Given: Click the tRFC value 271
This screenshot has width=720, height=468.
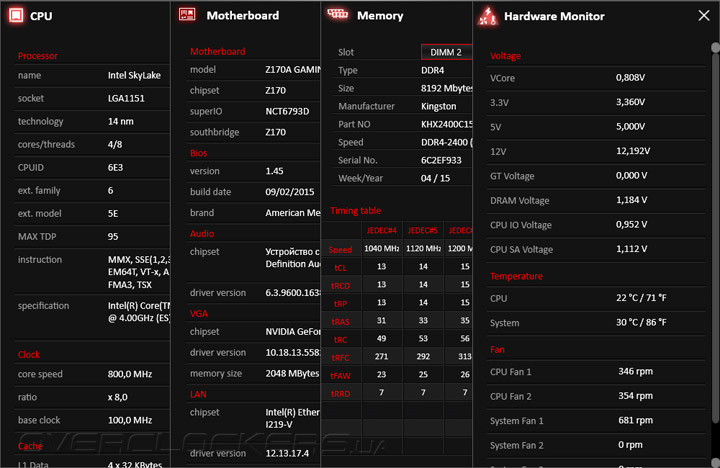Looking at the screenshot, I should (x=381, y=356).
